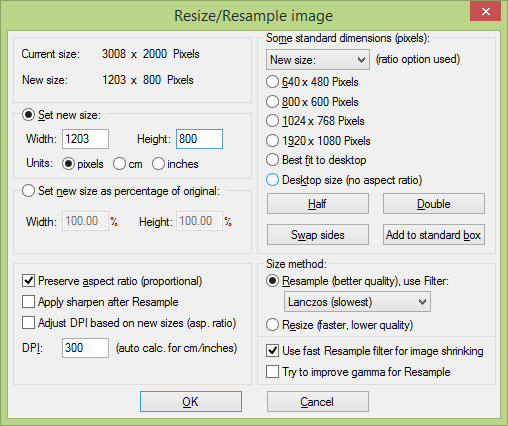Enable Adjust DPI based on new sizes
Screen dimensions: 508x426
(28, 323)
